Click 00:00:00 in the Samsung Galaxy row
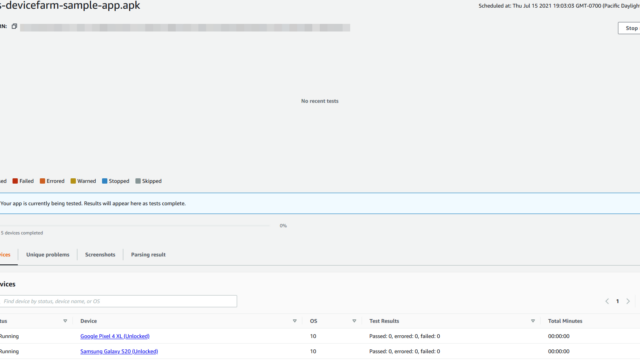Image resolution: width=640 pixels, height=360 pixels. click(x=558, y=351)
